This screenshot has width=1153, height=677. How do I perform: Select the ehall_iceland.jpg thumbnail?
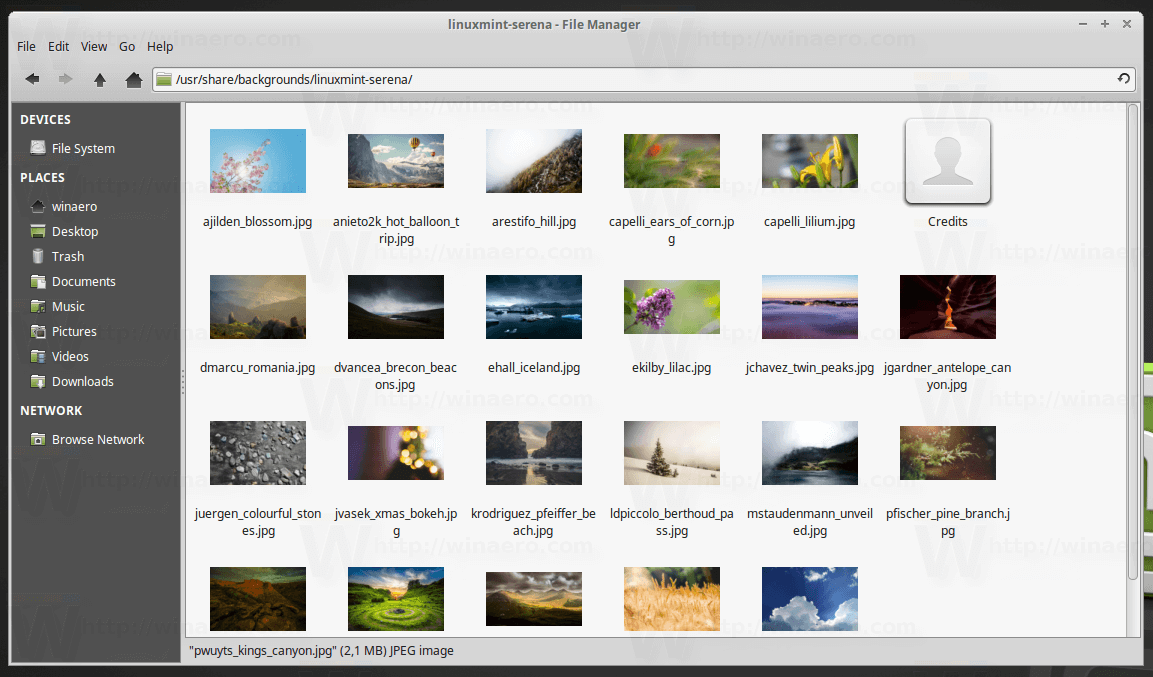(x=534, y=307)
